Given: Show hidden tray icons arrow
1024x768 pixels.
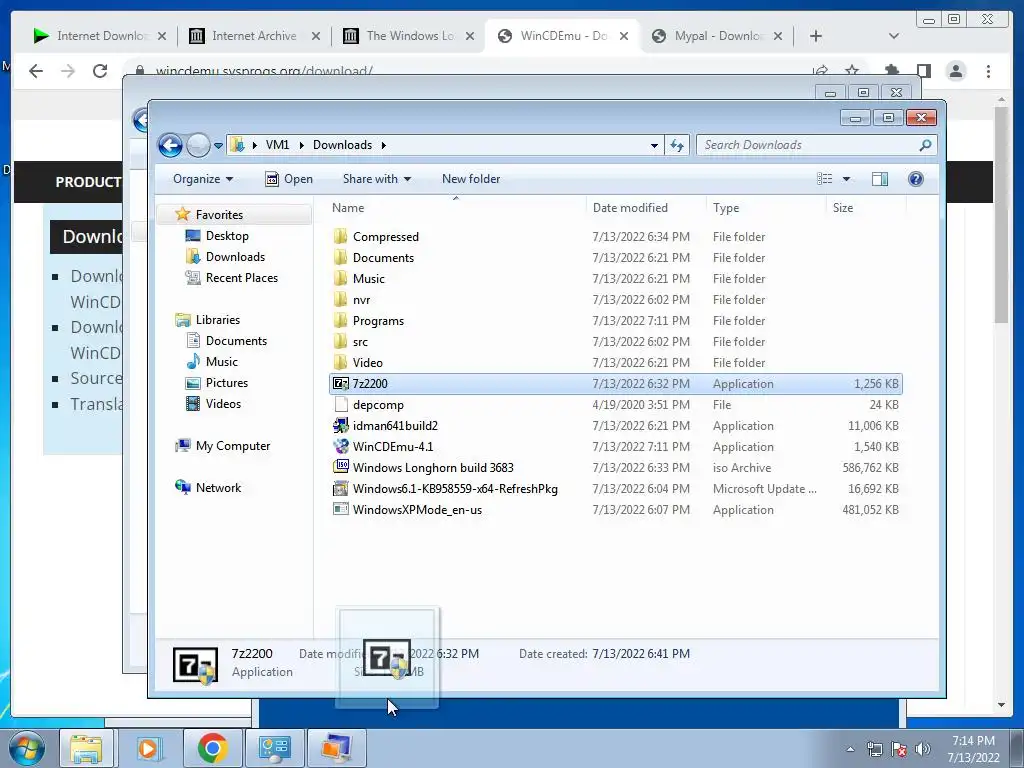Looking at the screenshot, I should click(850, 749).
